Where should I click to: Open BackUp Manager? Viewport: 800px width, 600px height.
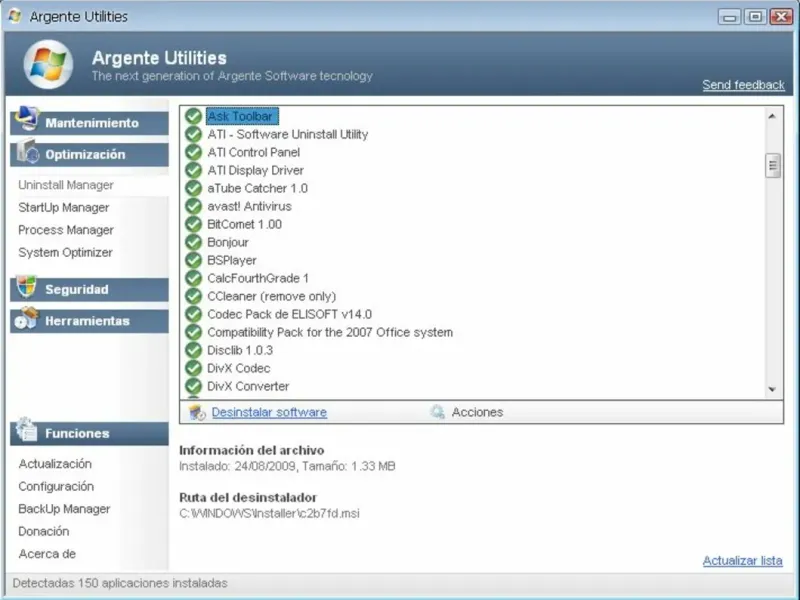[64, 509]
